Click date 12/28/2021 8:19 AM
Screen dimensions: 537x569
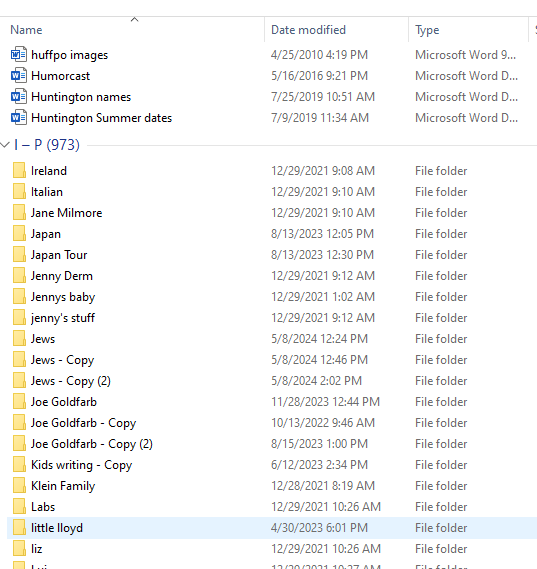point(323,486)
